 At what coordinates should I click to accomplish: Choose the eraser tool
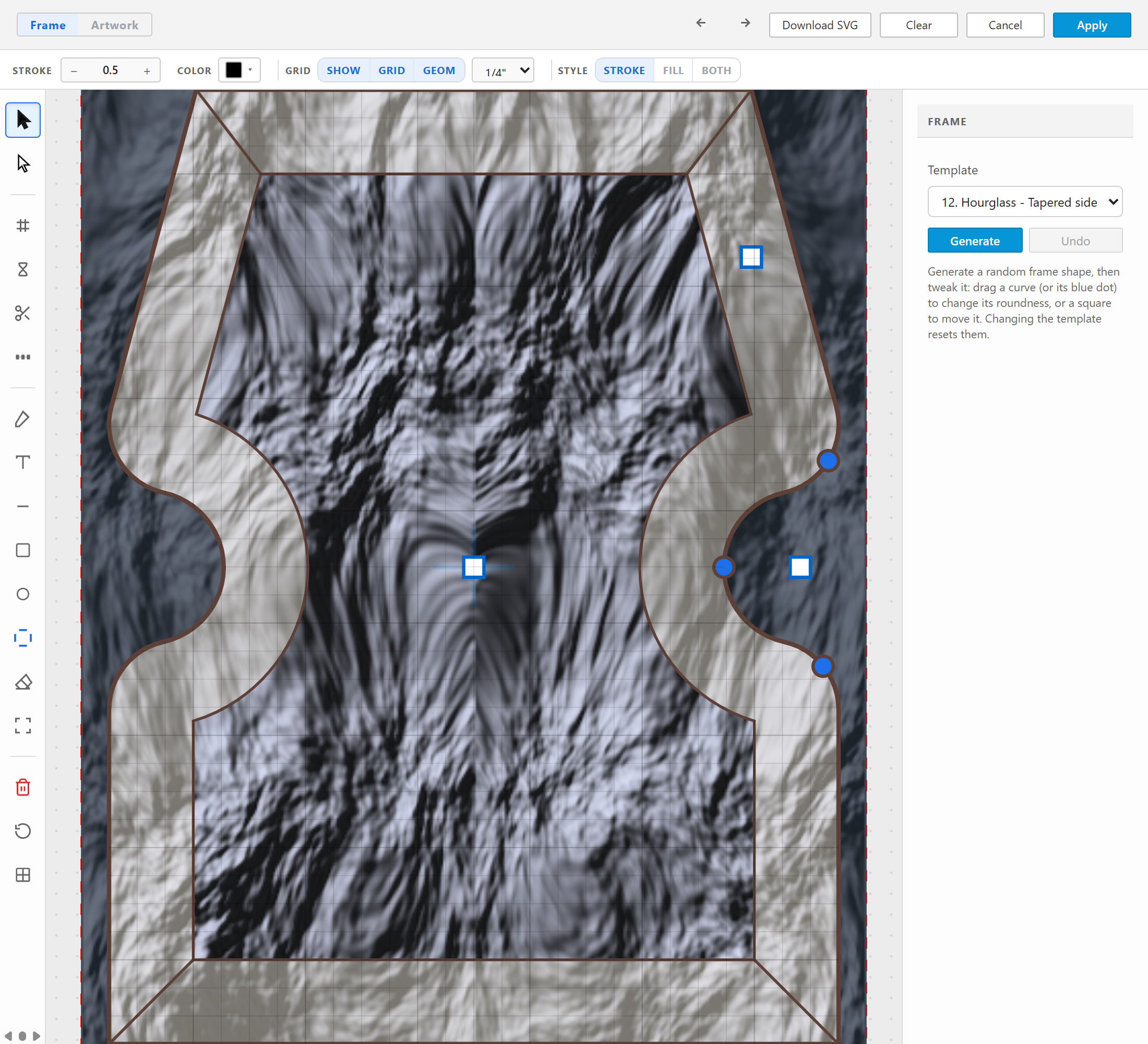point(23,682)
